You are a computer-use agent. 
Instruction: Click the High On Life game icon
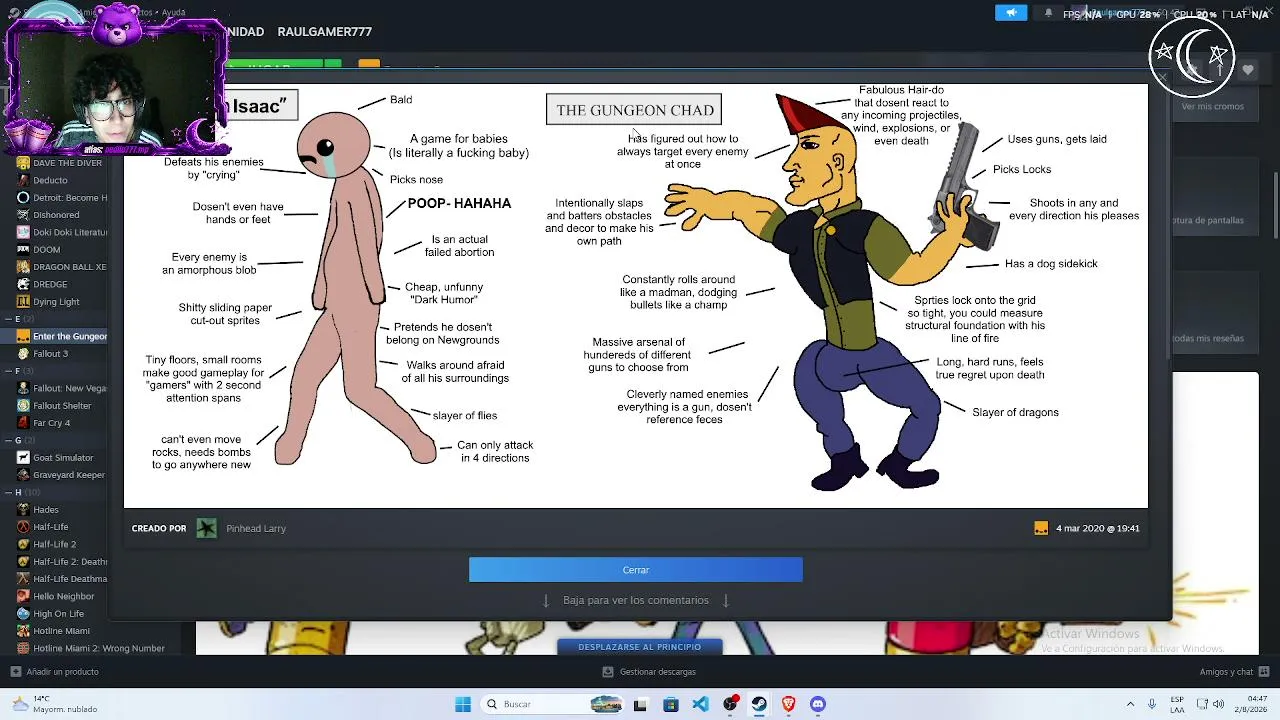[x=23, y=614]
